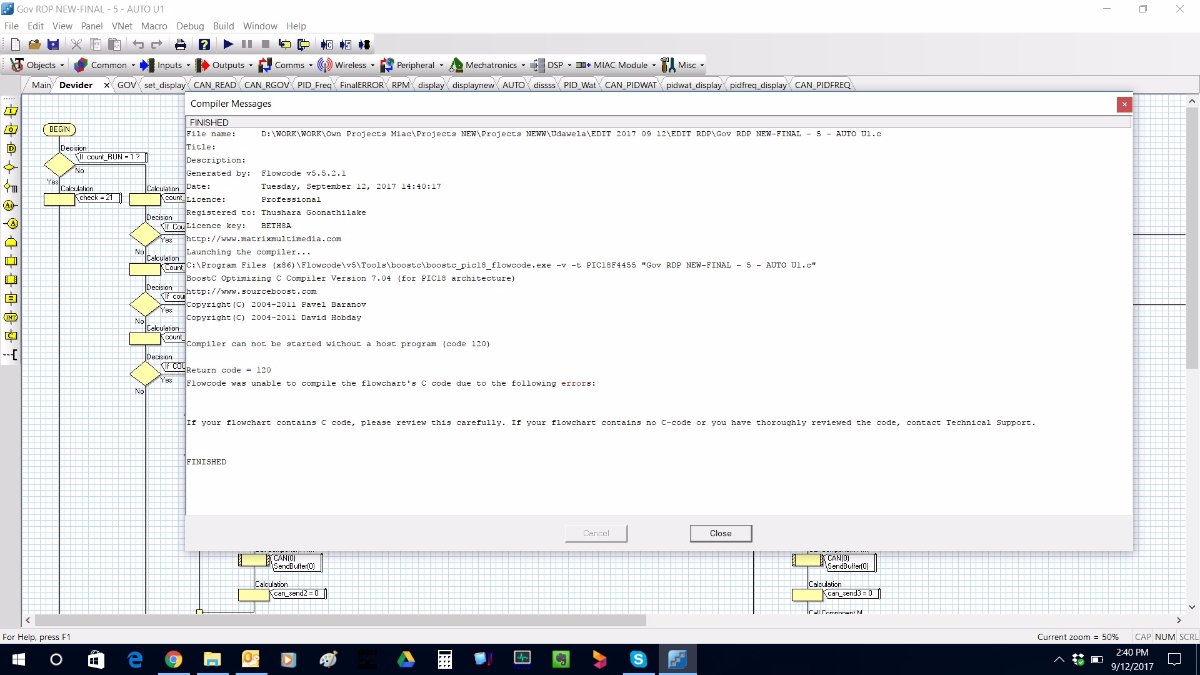Click the Print icon
Viewport: 1200px width, 675px height.
point(181,44)
